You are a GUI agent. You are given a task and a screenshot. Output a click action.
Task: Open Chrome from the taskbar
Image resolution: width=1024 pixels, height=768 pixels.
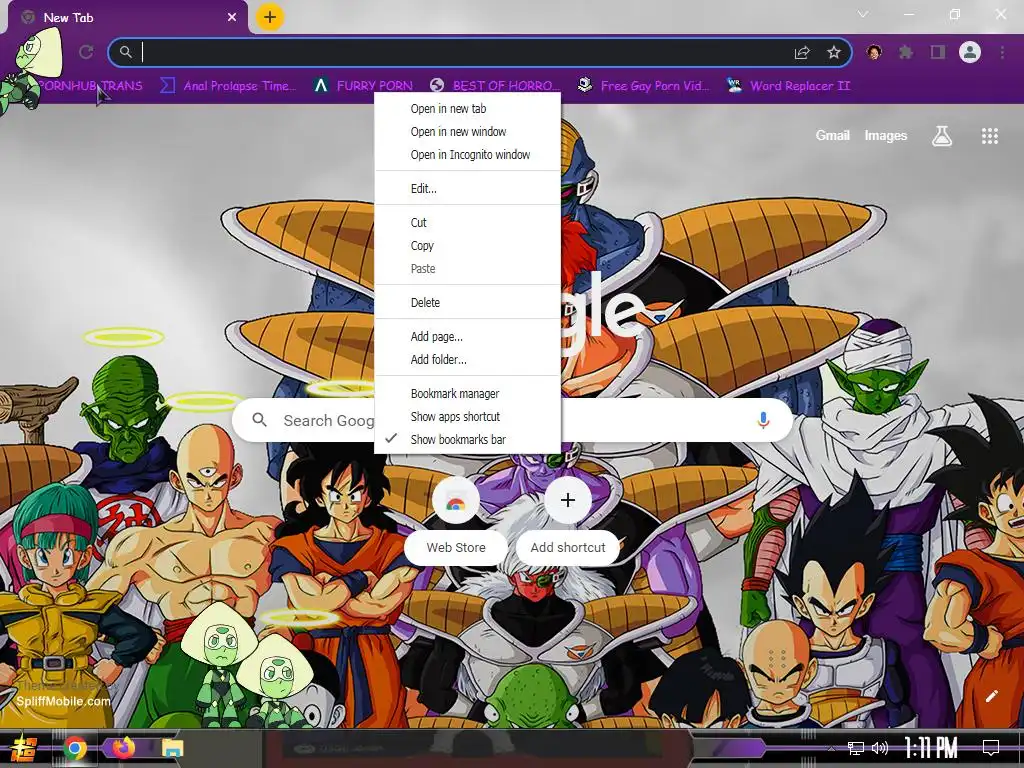(x=75, y=748)
